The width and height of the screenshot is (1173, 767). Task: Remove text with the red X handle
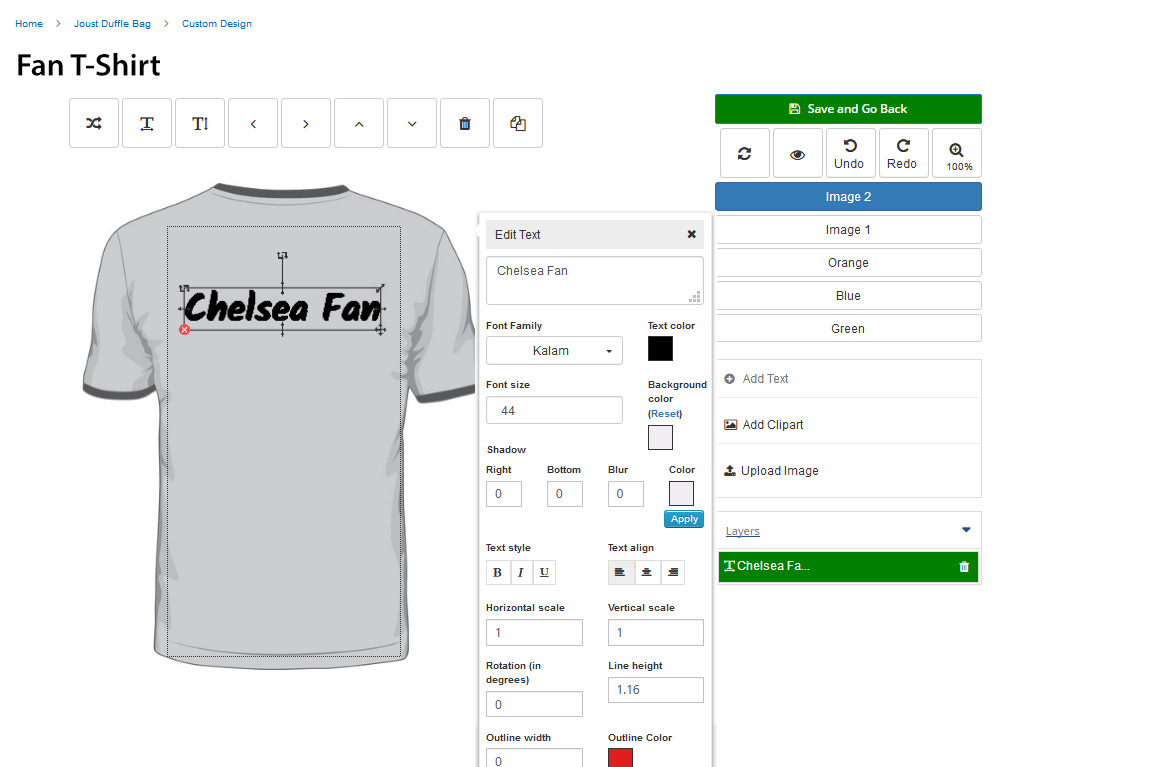(x=185, y=329)
